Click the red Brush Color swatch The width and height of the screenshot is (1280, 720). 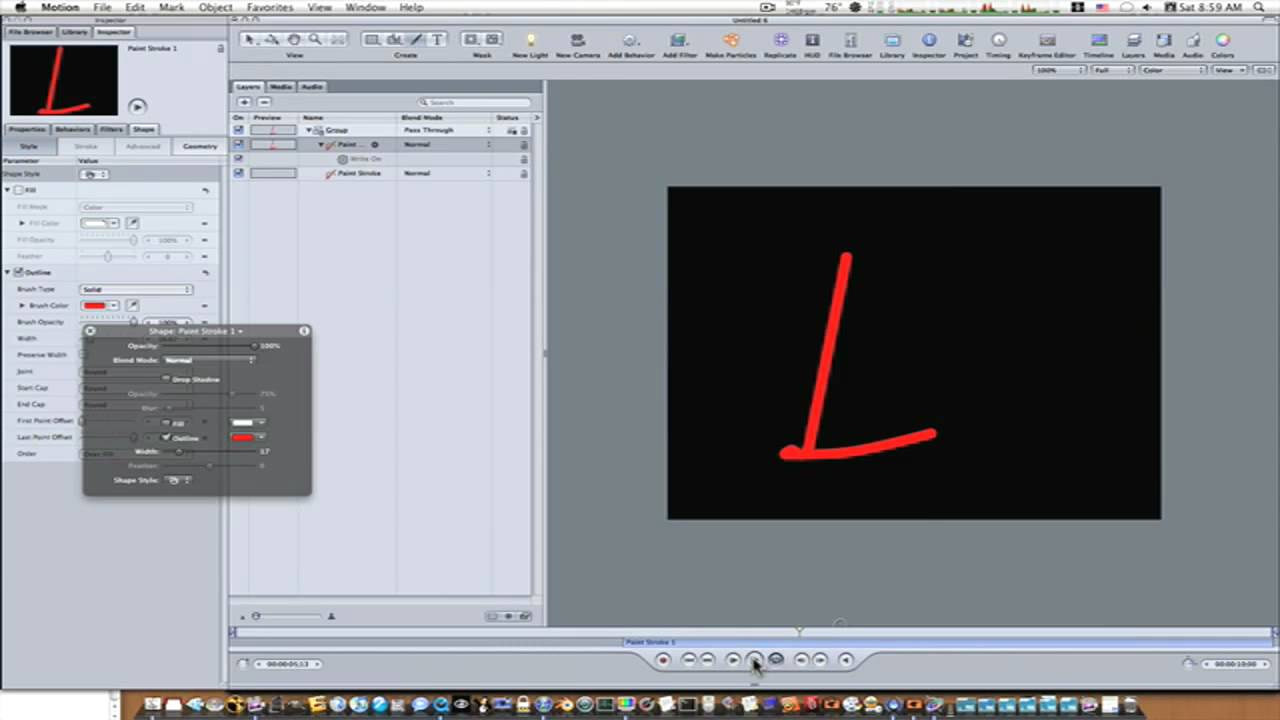click(95, 306)
